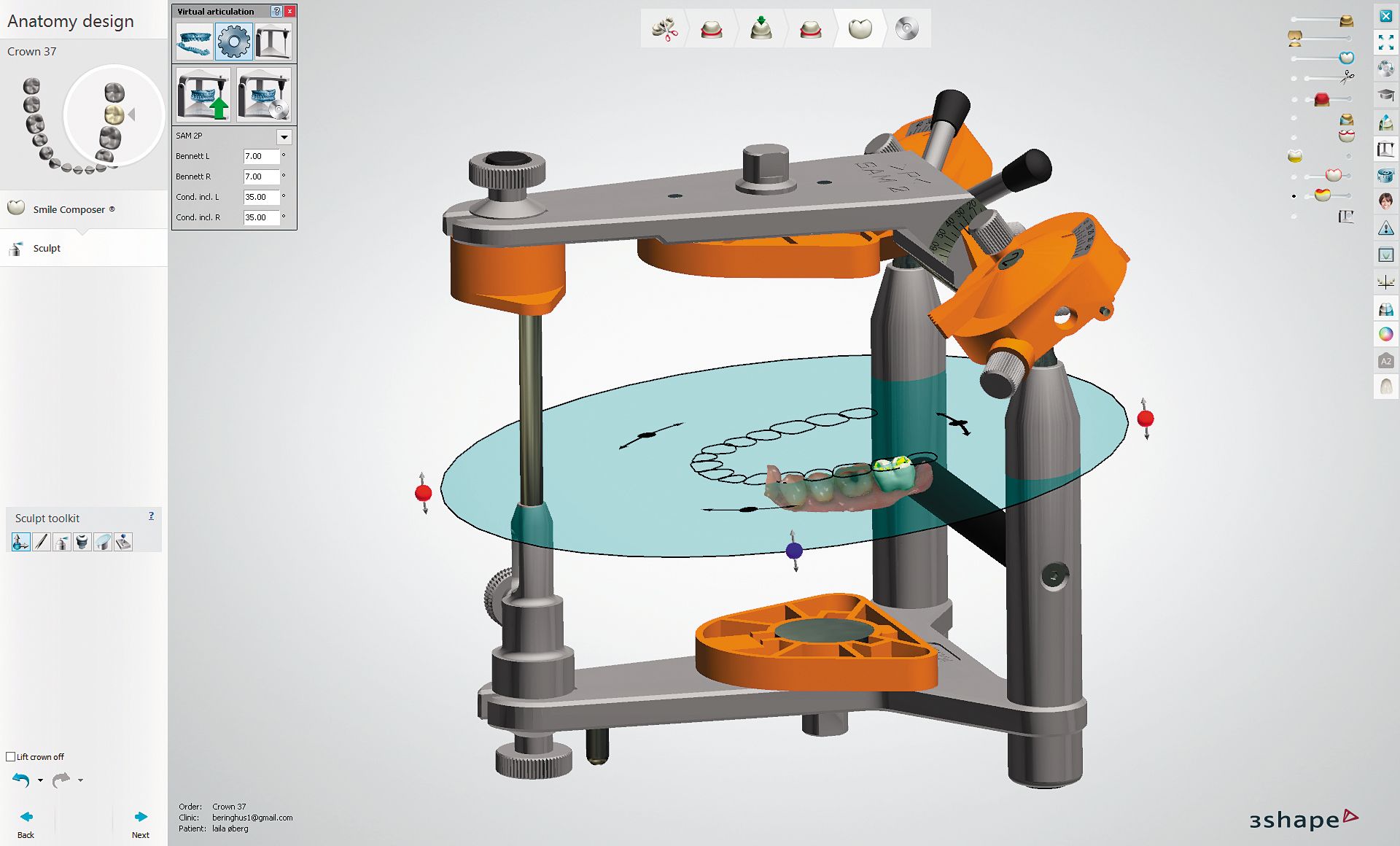Open the warning triangle icon
The image size is (1400, 846).
point(1385,229)
